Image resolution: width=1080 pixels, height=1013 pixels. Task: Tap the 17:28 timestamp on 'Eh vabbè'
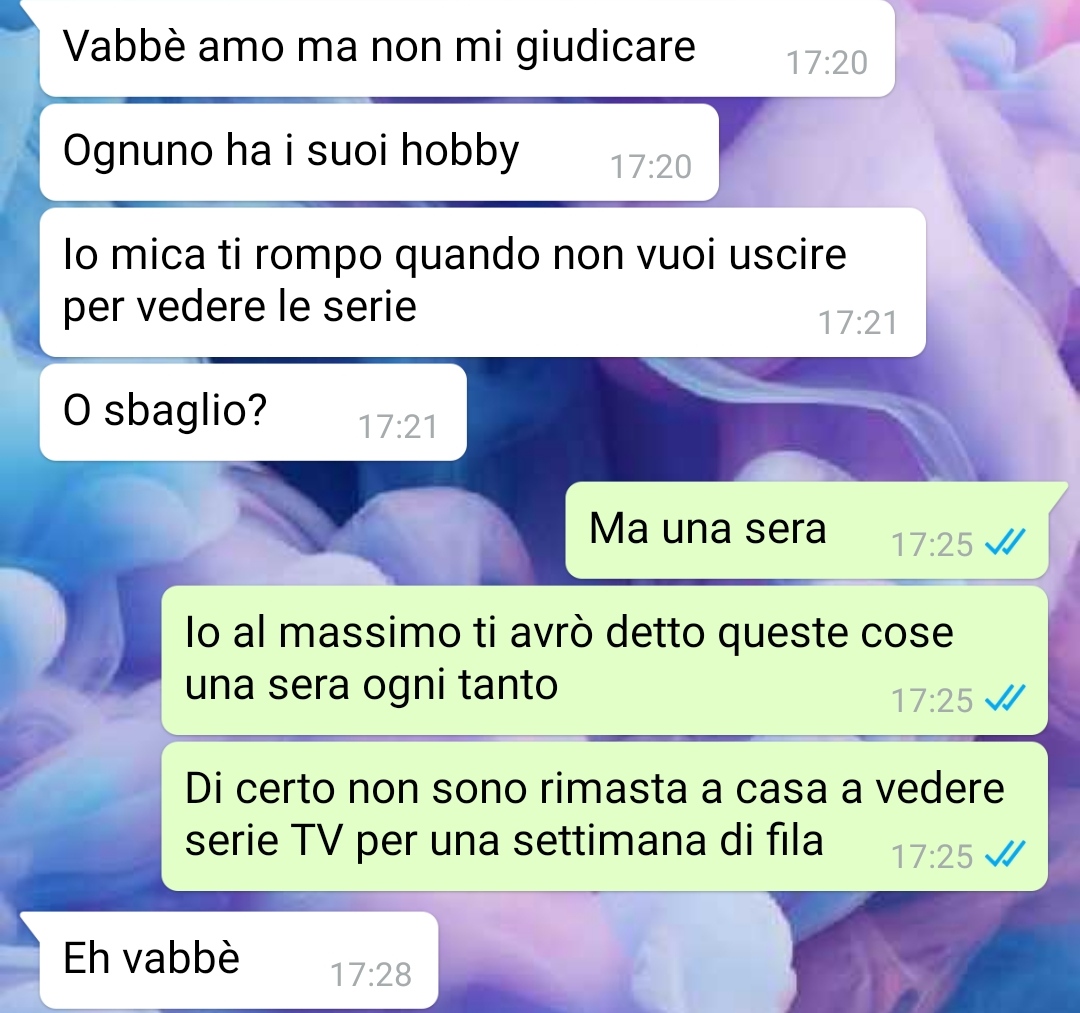coord(371,974)
